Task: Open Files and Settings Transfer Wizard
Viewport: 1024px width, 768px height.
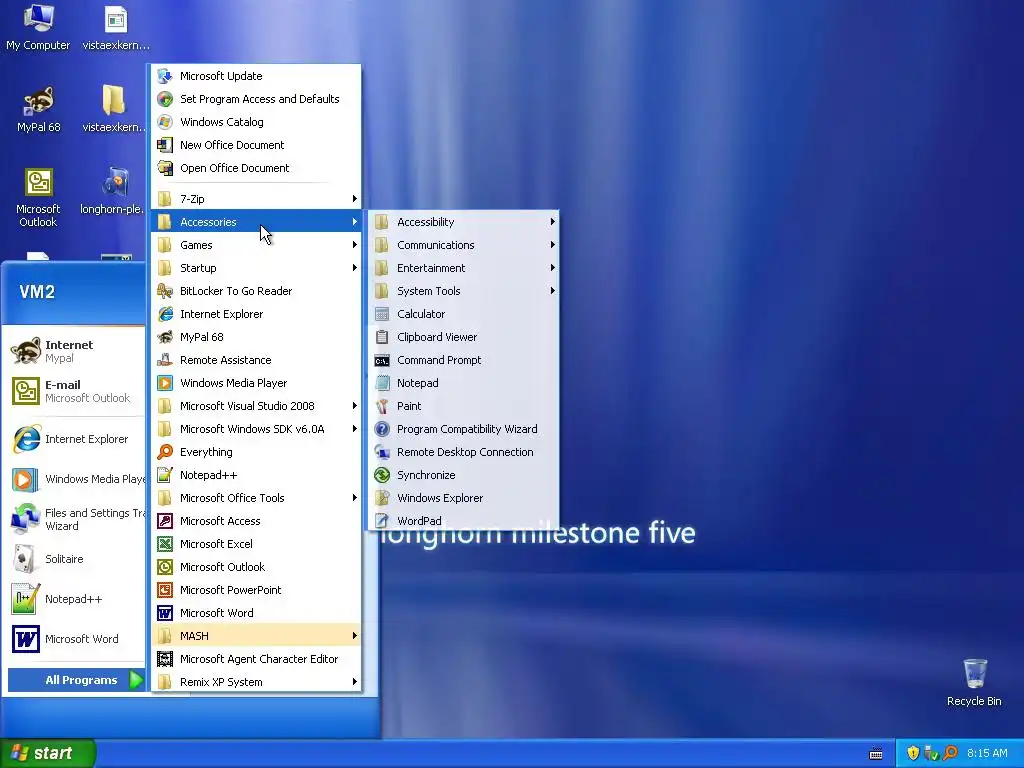Action: [74, 519]
